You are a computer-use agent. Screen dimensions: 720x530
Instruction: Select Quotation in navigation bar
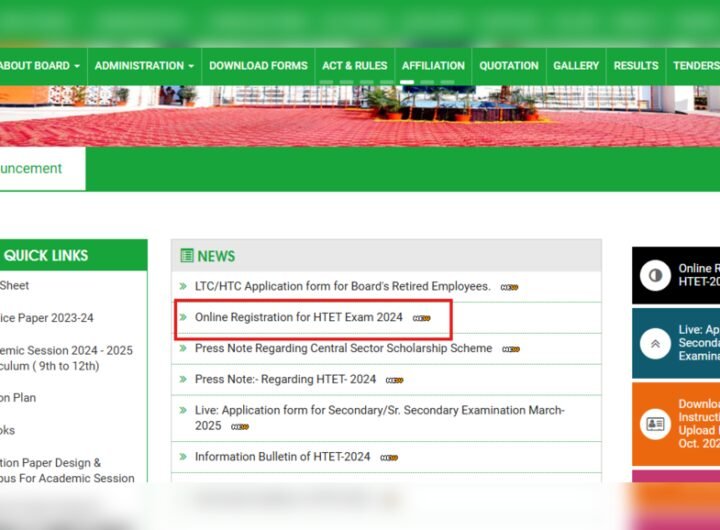(x=509, y=66)
